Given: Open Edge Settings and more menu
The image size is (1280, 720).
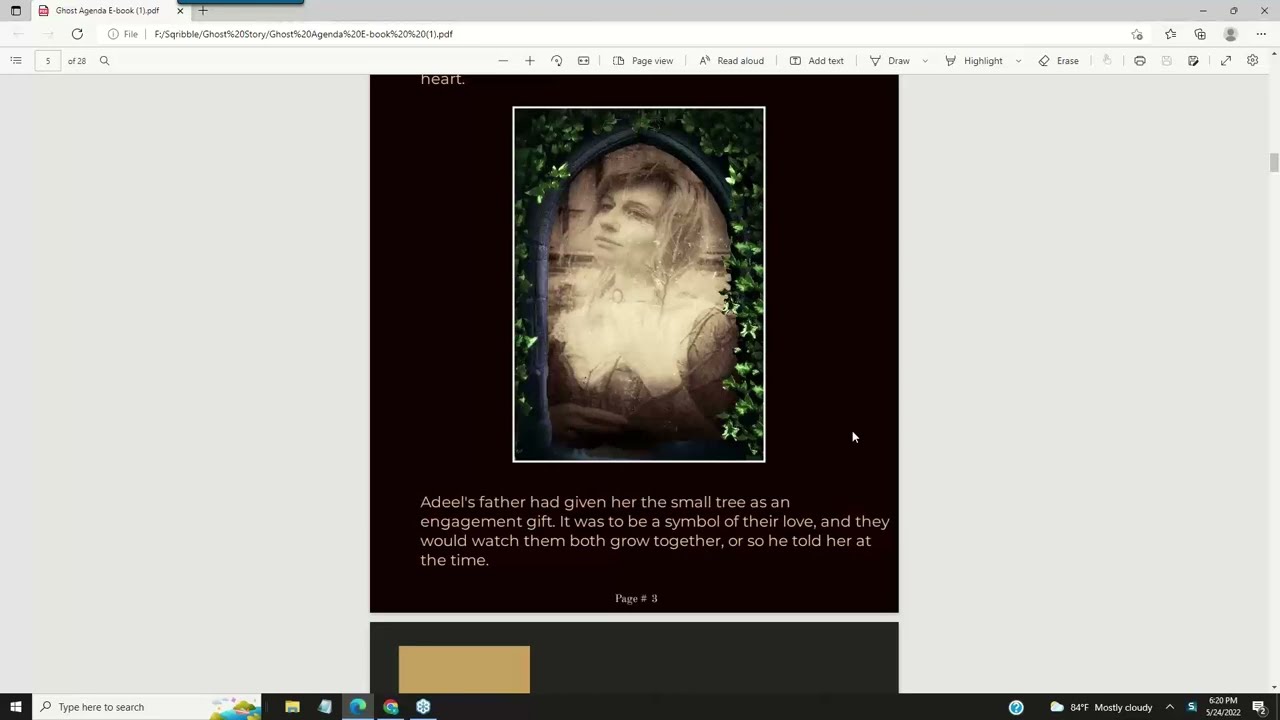Looking at the screenshot, I should pyautogui.click(x=1261, y=34).
